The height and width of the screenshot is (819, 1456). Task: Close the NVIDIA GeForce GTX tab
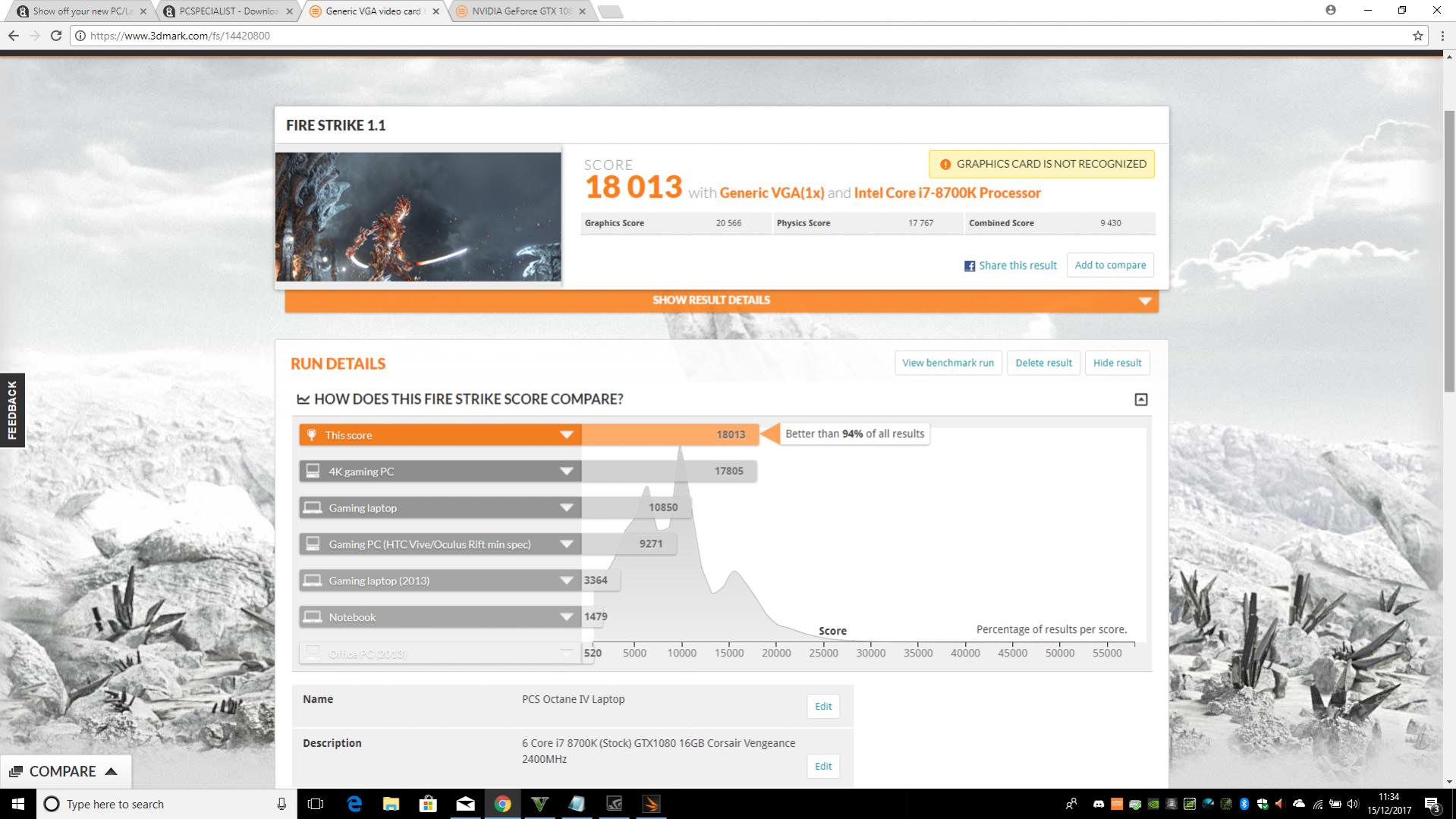pos(582,11)
